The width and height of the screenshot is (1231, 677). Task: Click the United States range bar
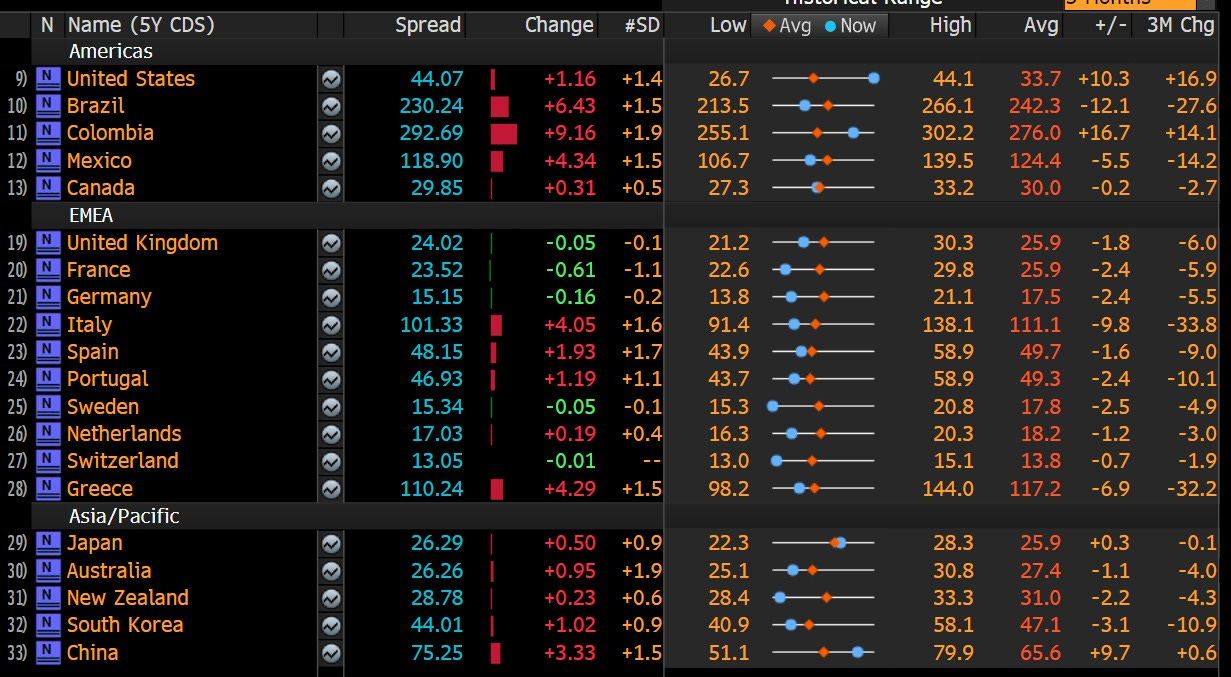[x=824, y=79]
